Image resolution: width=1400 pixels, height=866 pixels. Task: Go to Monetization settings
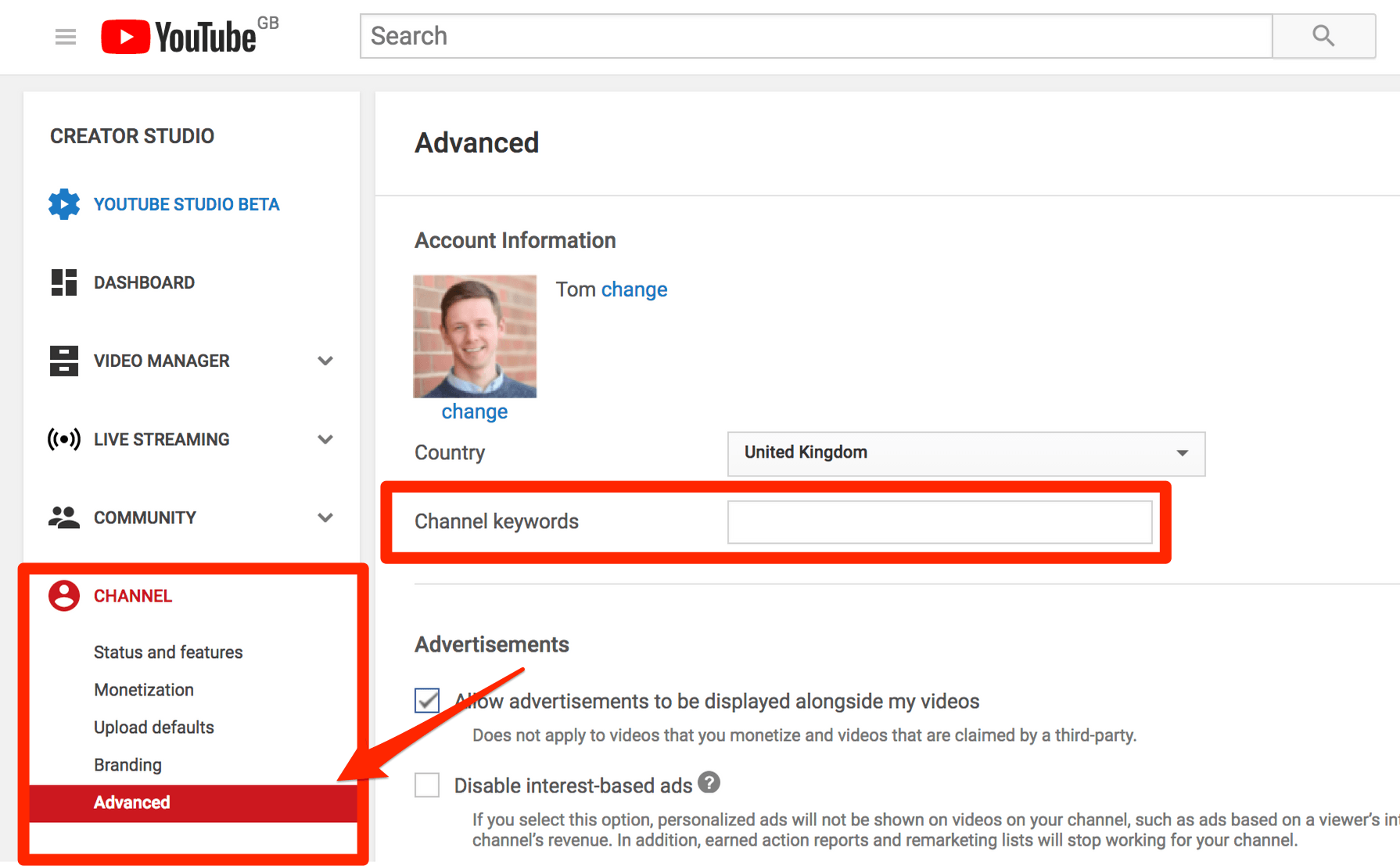point(144,689)
